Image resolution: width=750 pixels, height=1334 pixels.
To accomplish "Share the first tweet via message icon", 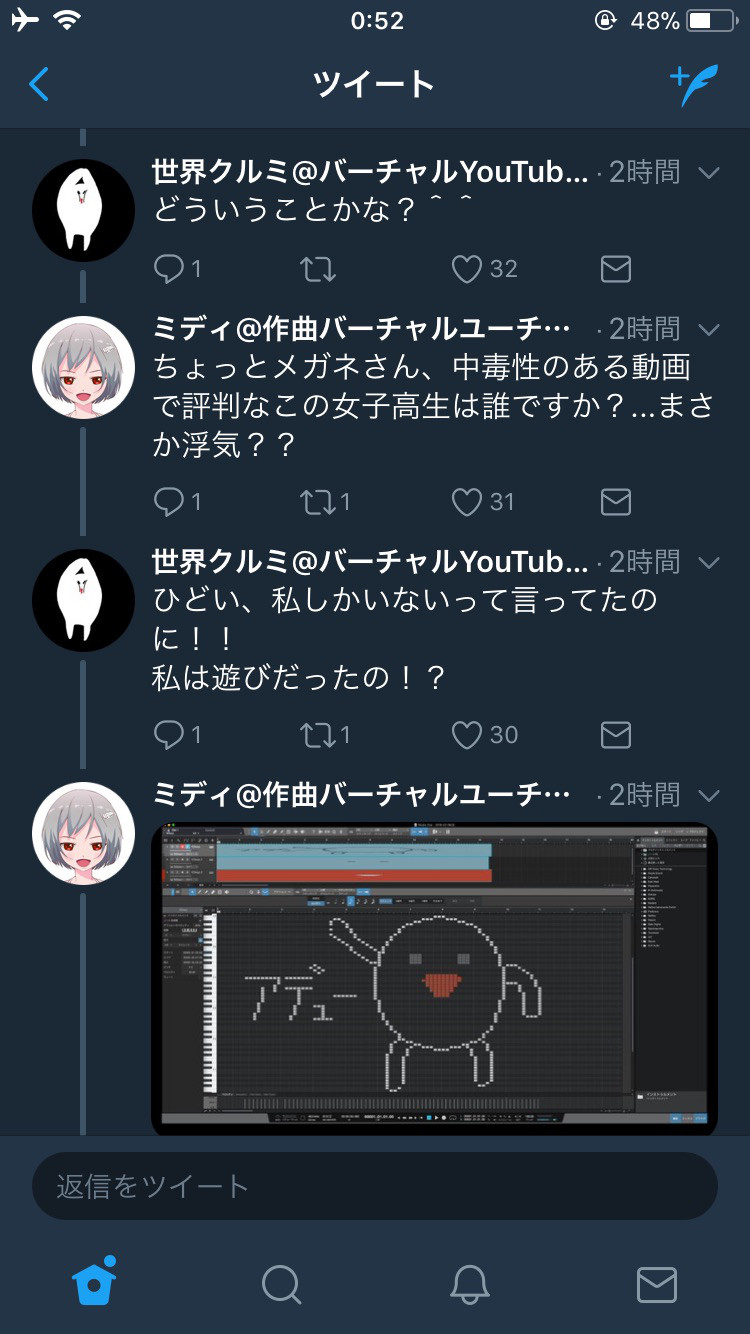I will tap(615, 268).
